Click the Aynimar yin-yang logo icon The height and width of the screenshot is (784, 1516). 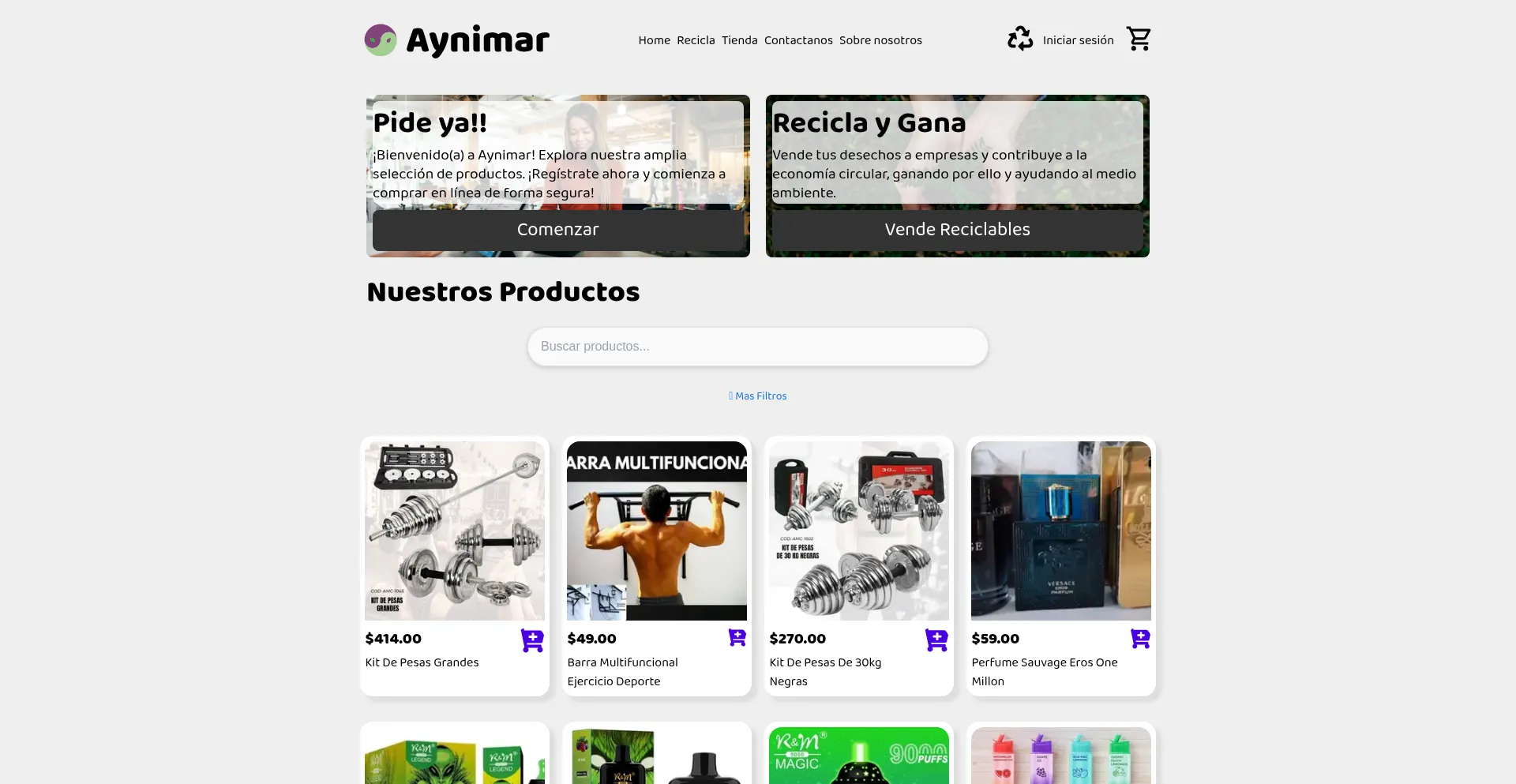click(381, 40)
